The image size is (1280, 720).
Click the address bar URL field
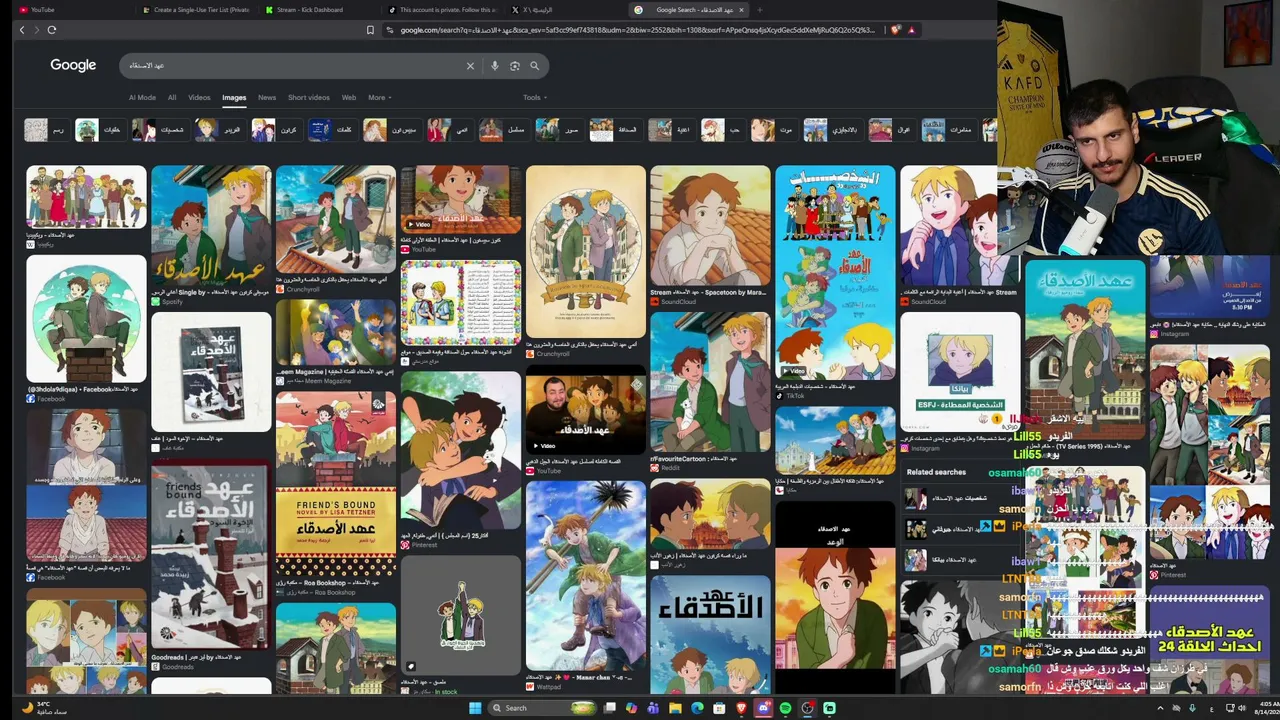638,30
